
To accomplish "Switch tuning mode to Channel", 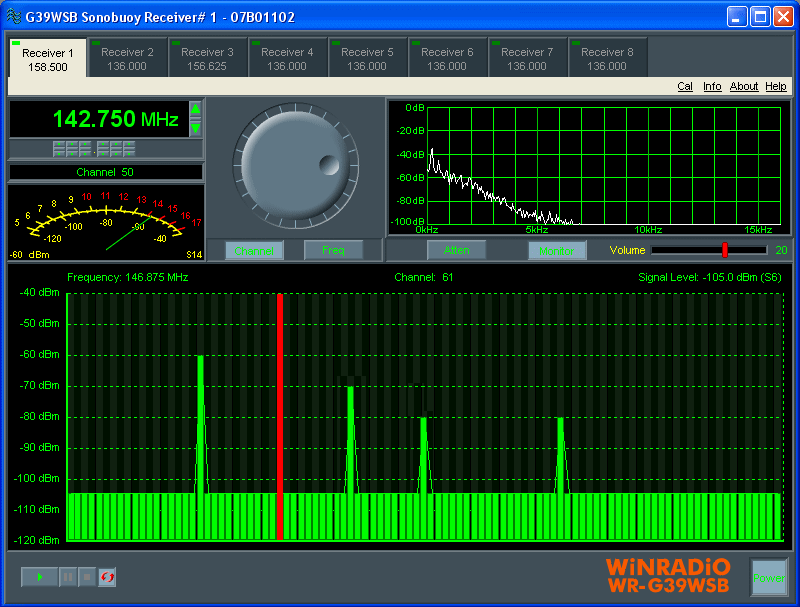I will coord(255,251).
